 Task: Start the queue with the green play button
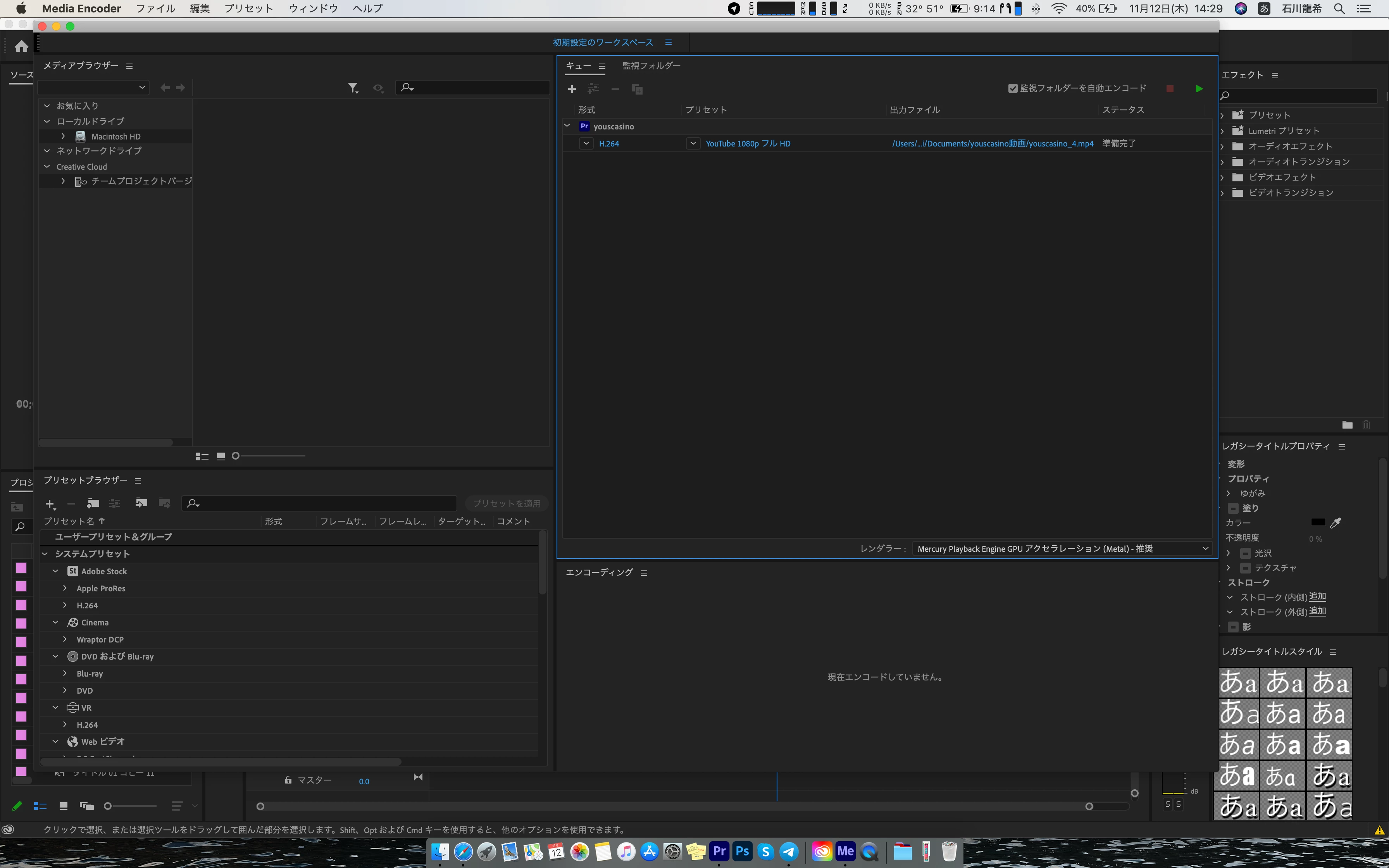1199,88
